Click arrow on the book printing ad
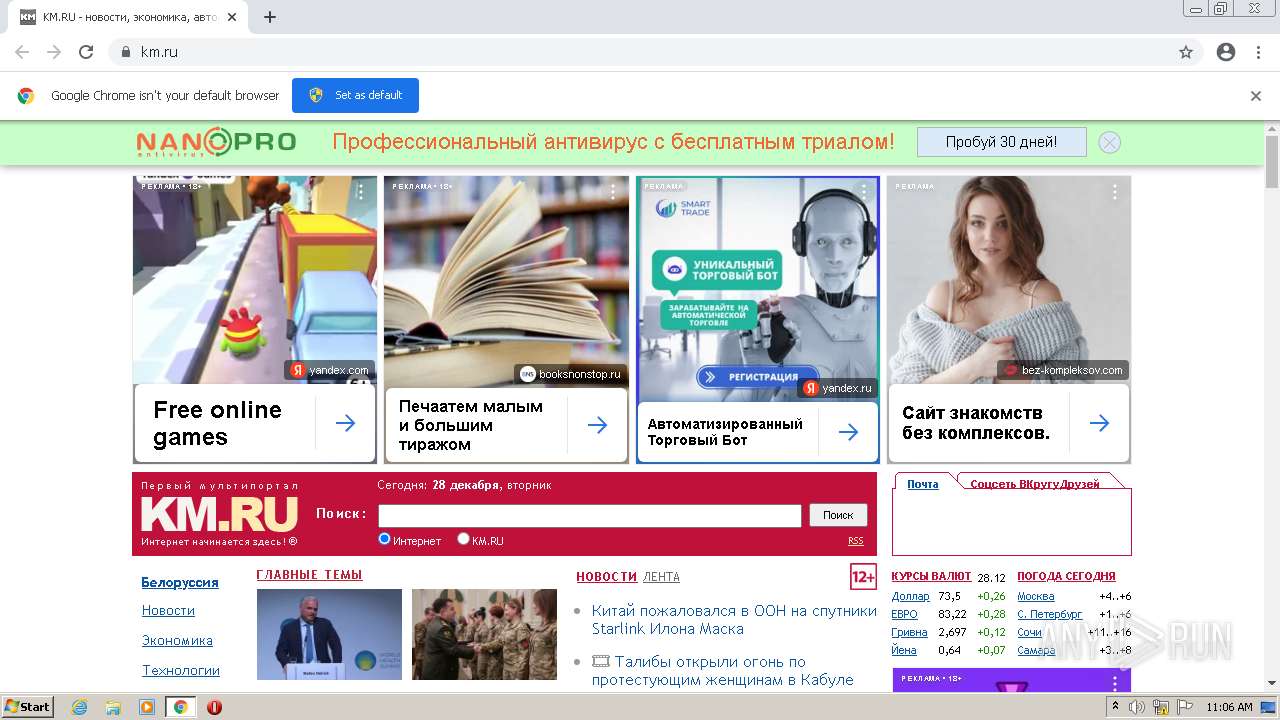Screen dimensions: 1280x720 coord(597,425)
